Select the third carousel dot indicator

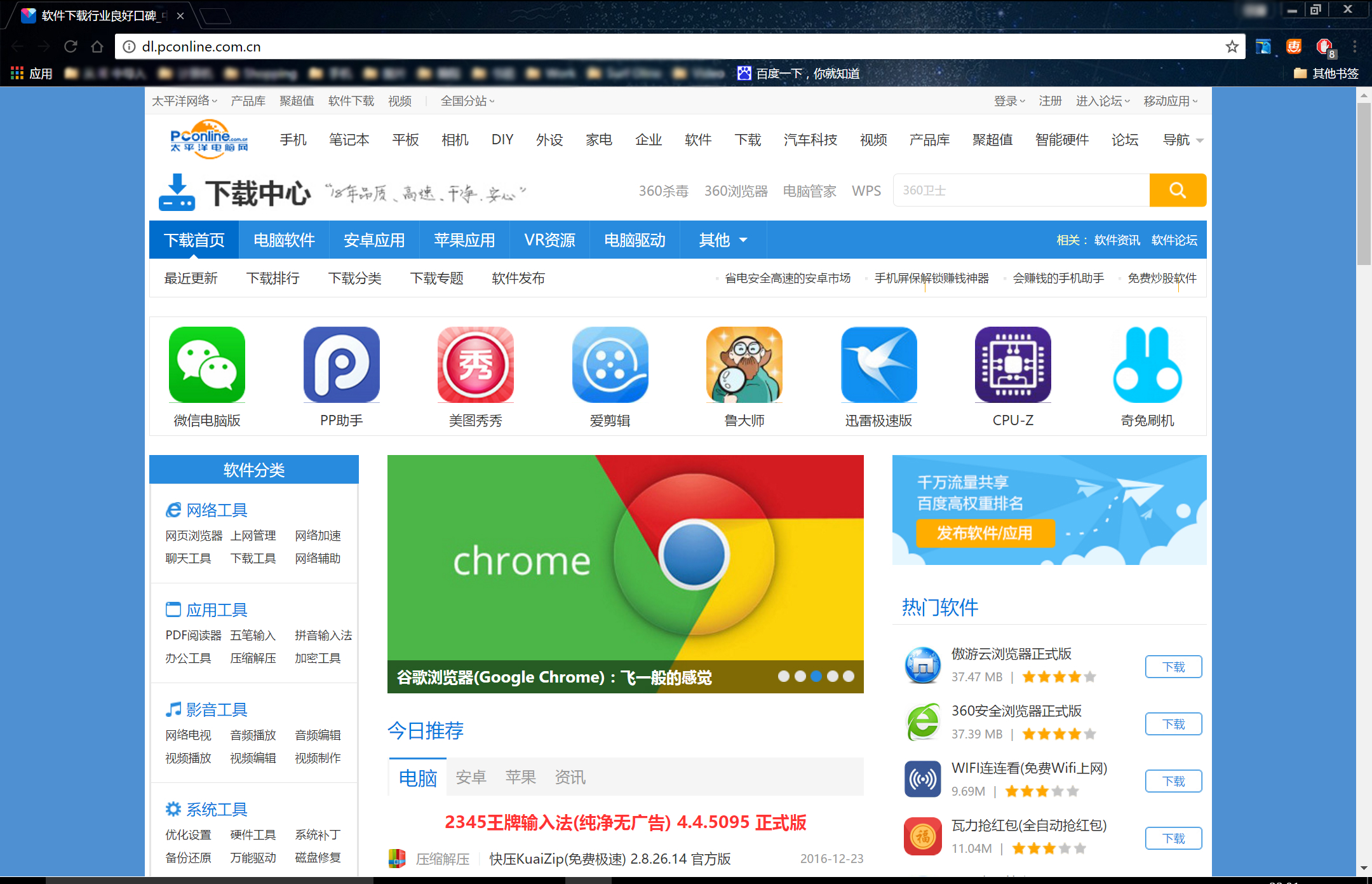point(816,676)
